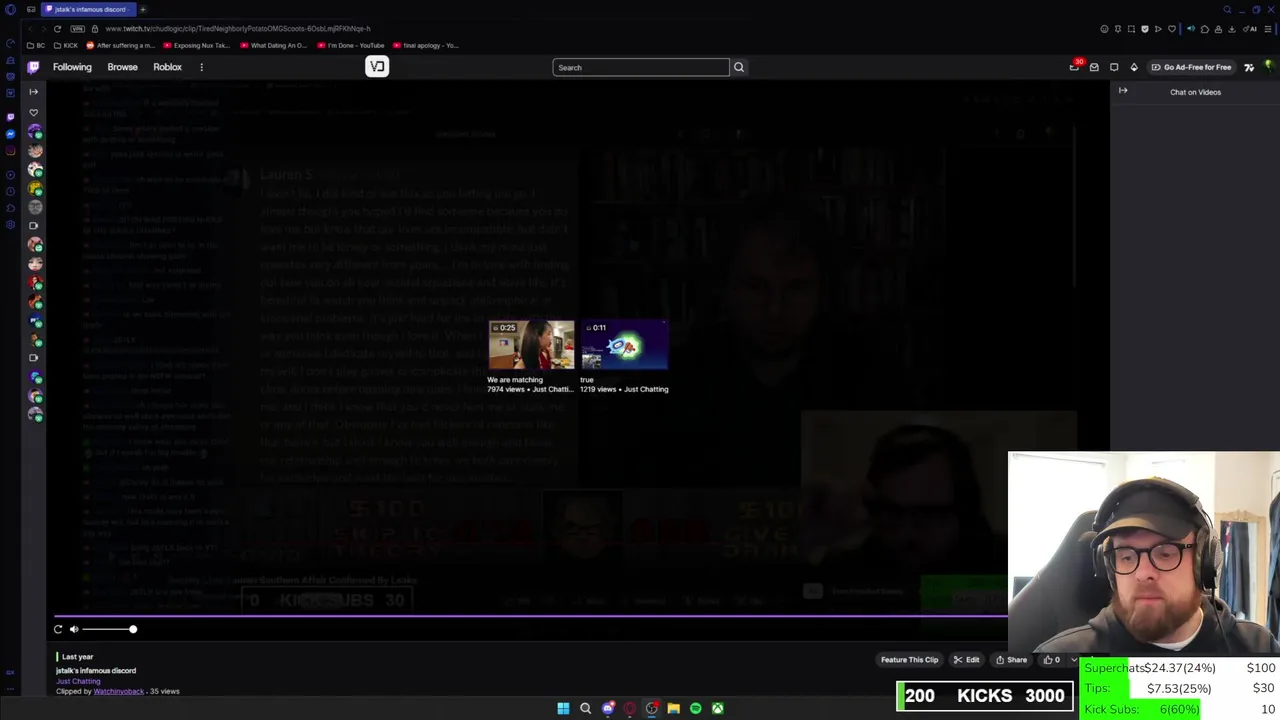Click the browser pinboard pin icon
This screenshot has height=720, width=1280.
1118,29
